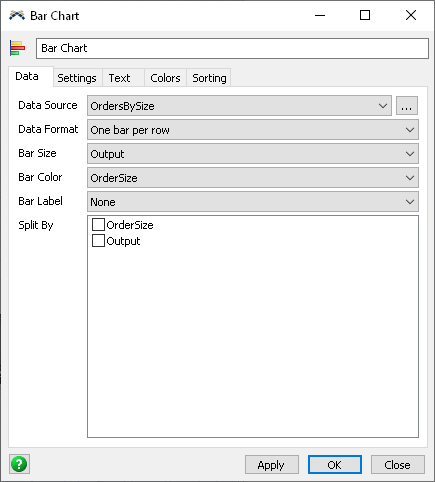Switch to the Colors tab

tap(165, 78)
